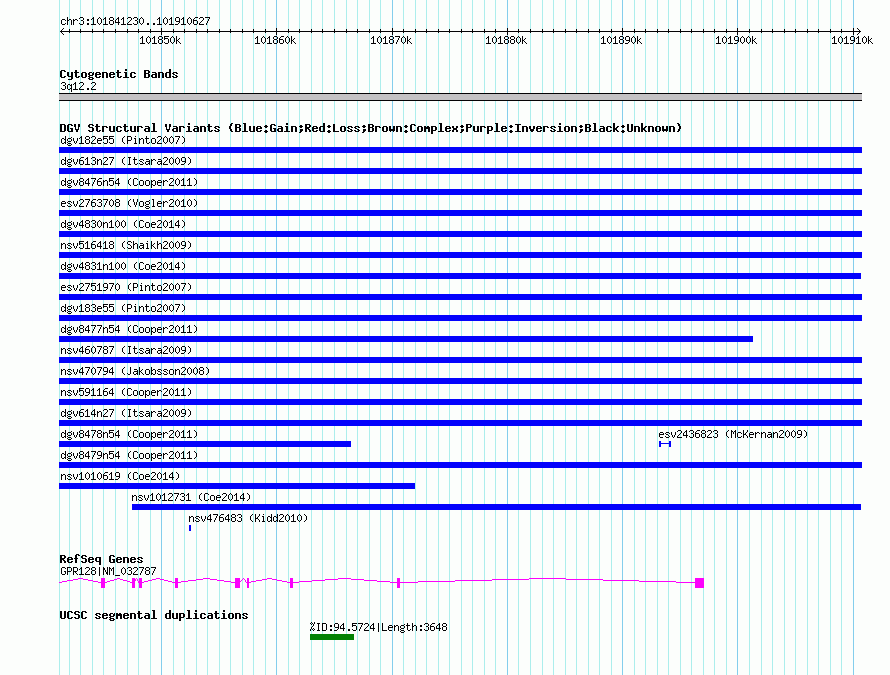This screenshot has height=675, width=890.
Task: Click the 101910k ruler tick label
Action: point(852,40)
